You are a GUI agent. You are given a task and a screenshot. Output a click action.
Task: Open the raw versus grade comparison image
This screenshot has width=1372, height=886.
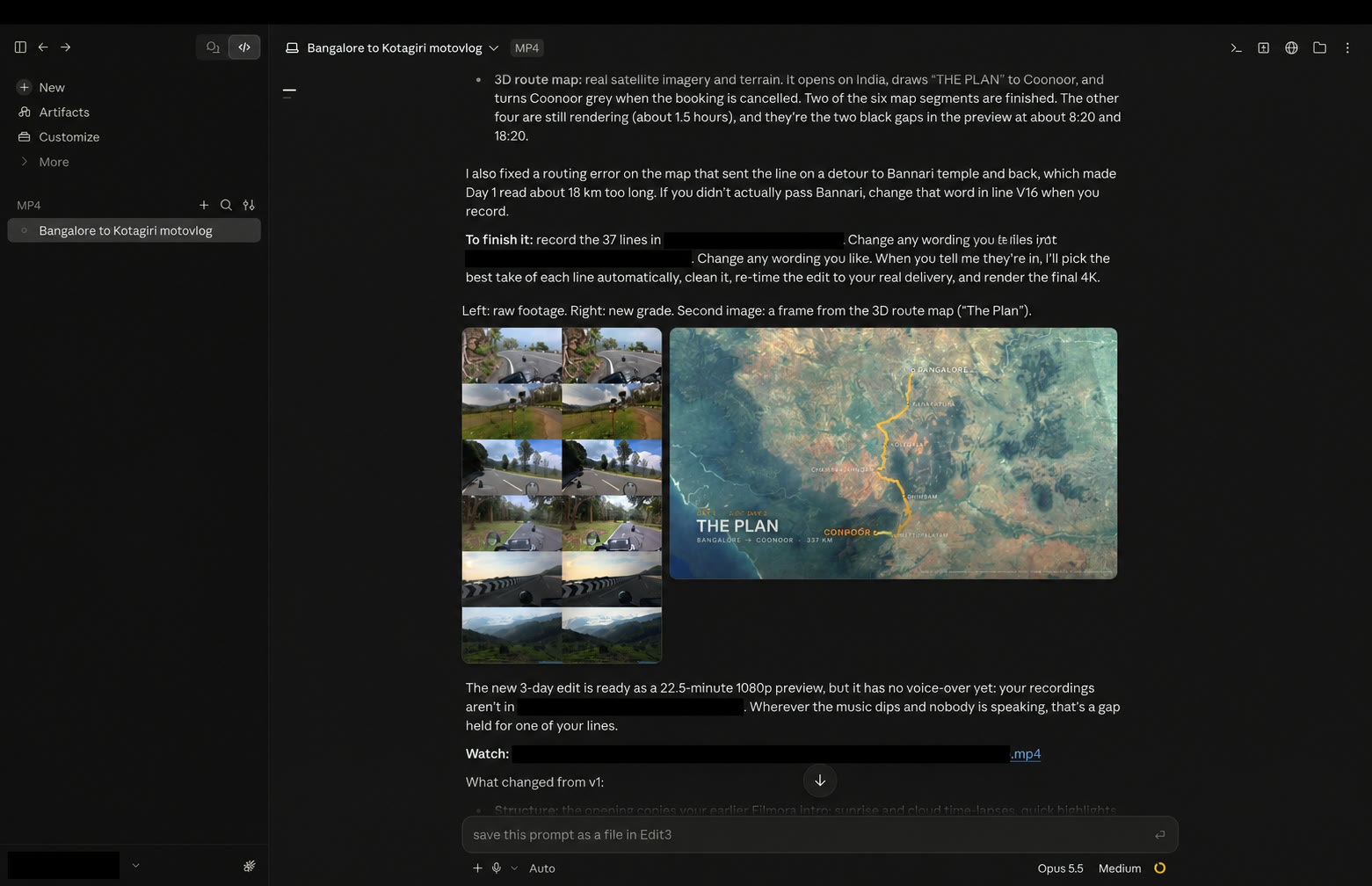pos(562,495)
